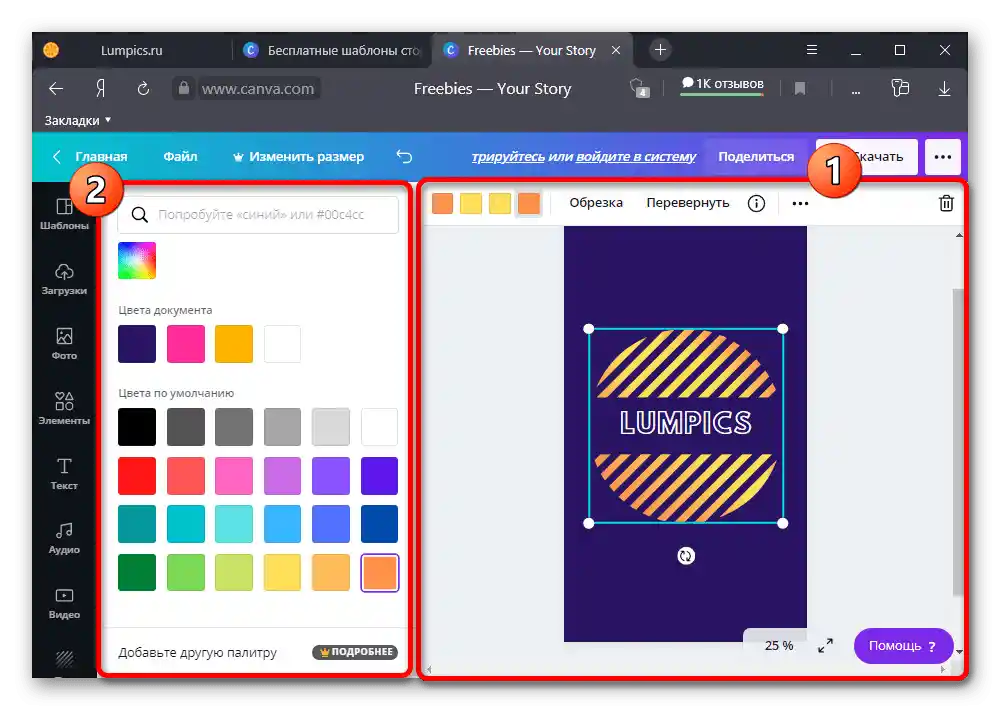Open the Помощь help button
Image resolution: width=1000 pixels, height=710 pixels.
(x=903, y=646)
